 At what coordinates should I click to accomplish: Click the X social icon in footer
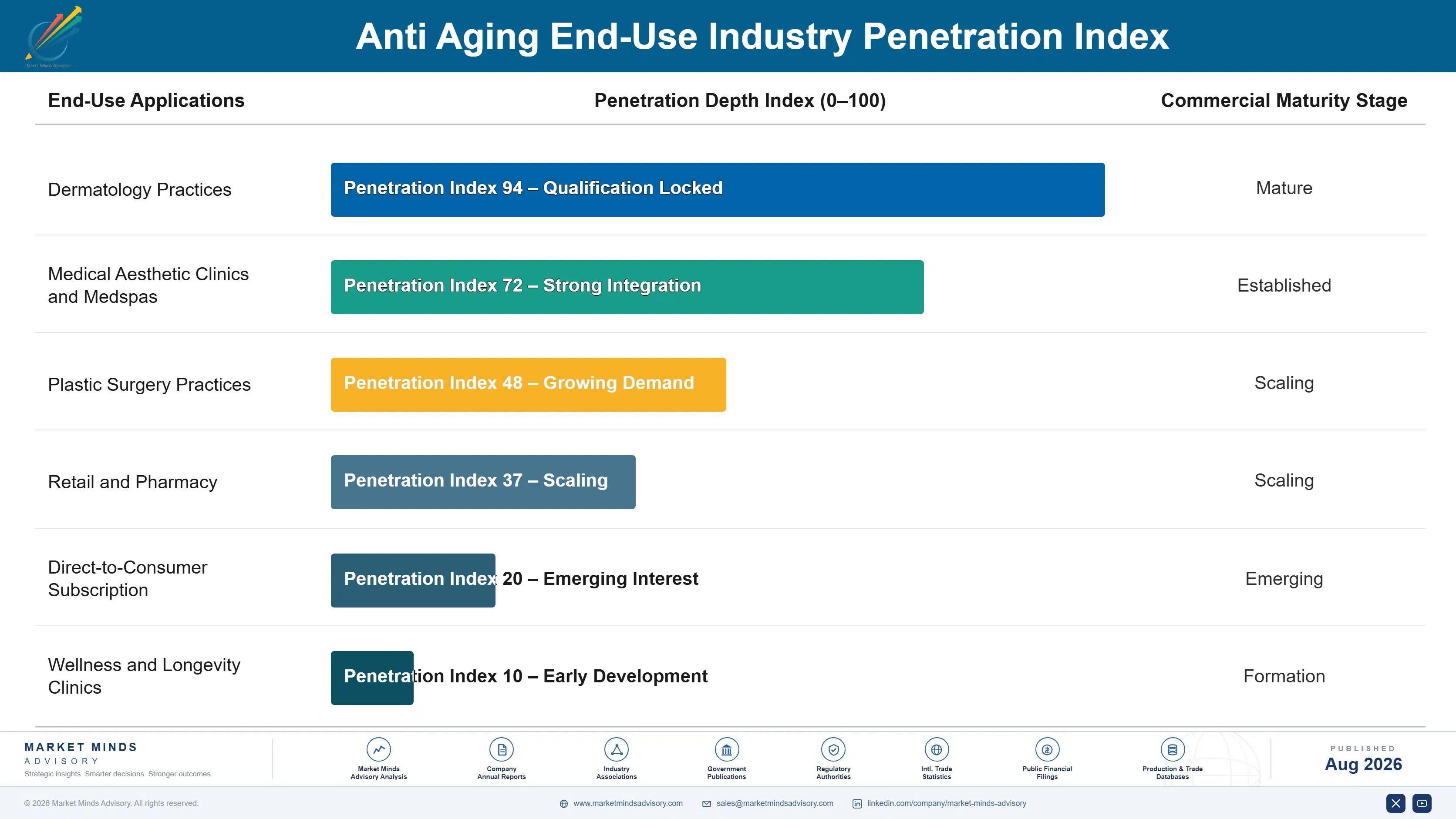[1395, 803]
